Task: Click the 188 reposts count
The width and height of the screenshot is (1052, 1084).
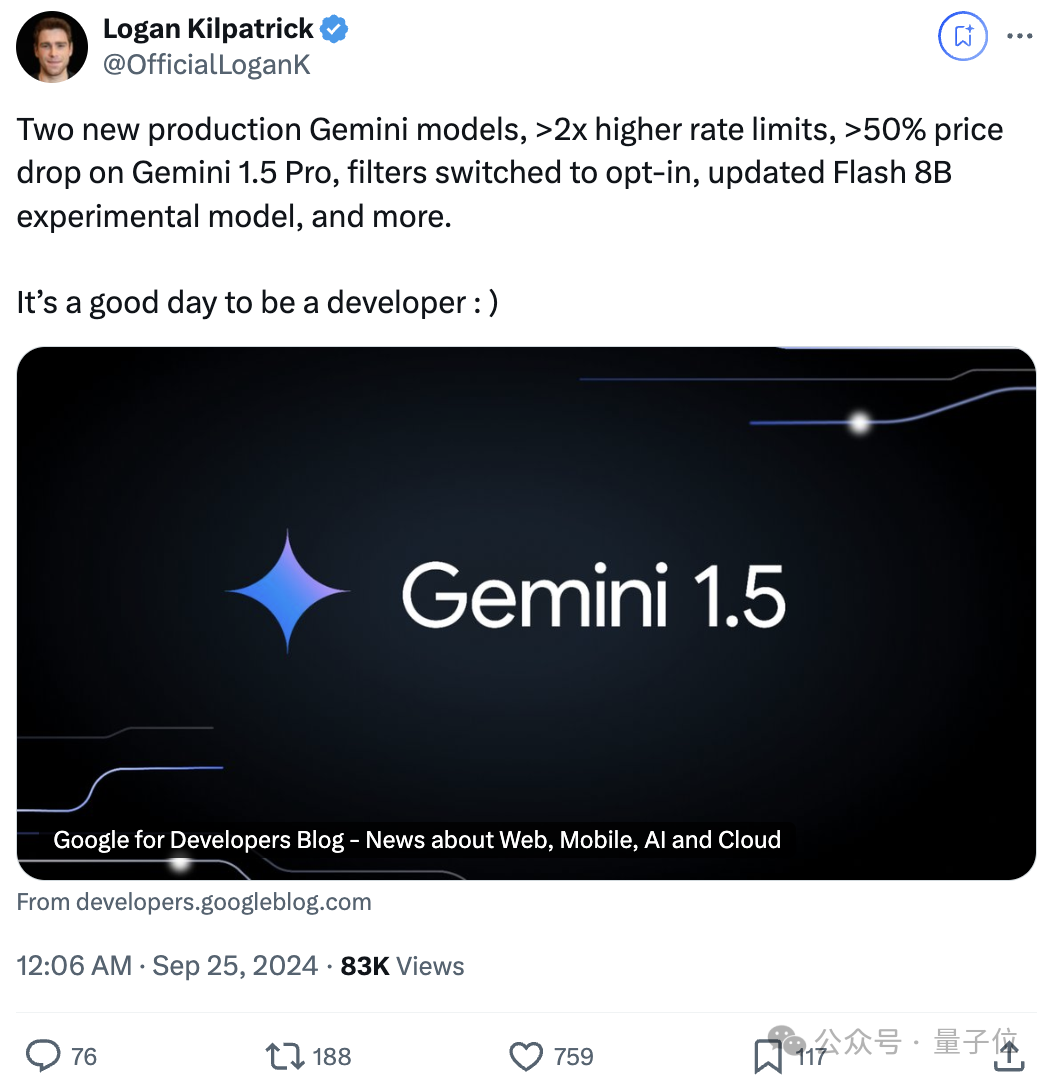Action: [331, 1056]
